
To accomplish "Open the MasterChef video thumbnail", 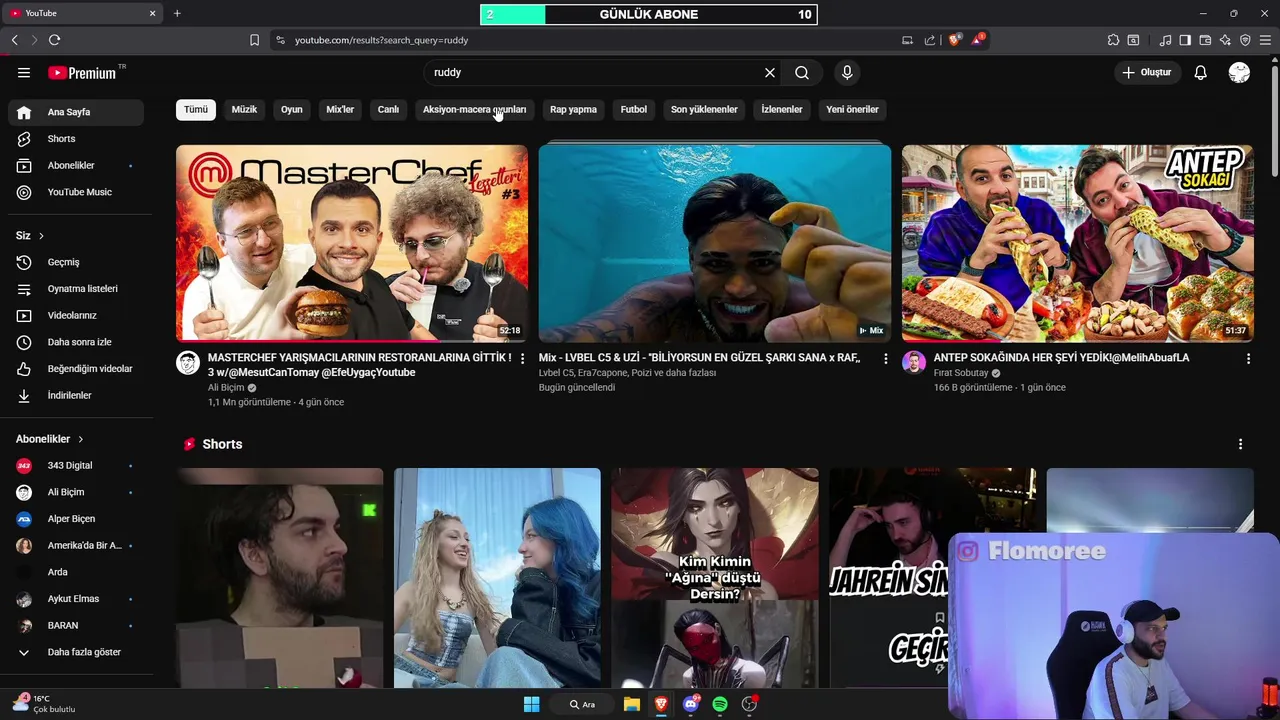I will click(x=352, y=243).
